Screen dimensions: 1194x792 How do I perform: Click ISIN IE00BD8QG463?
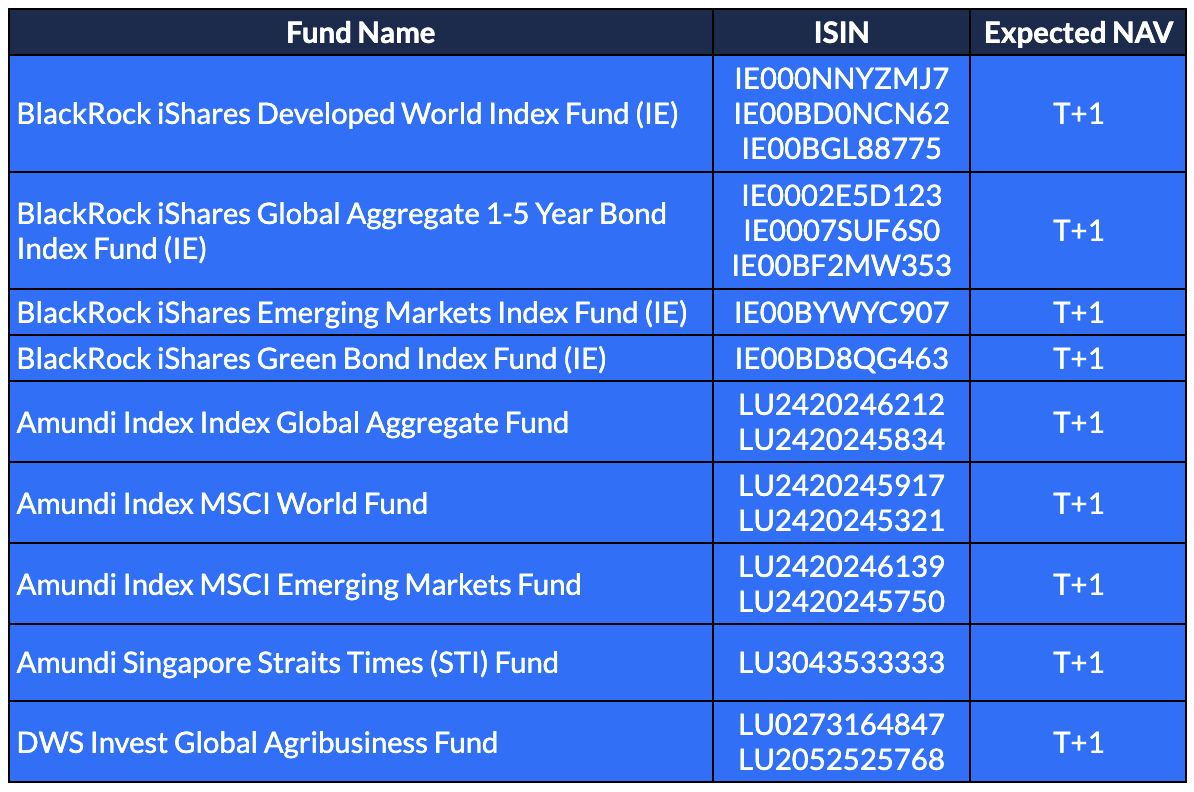841,358
